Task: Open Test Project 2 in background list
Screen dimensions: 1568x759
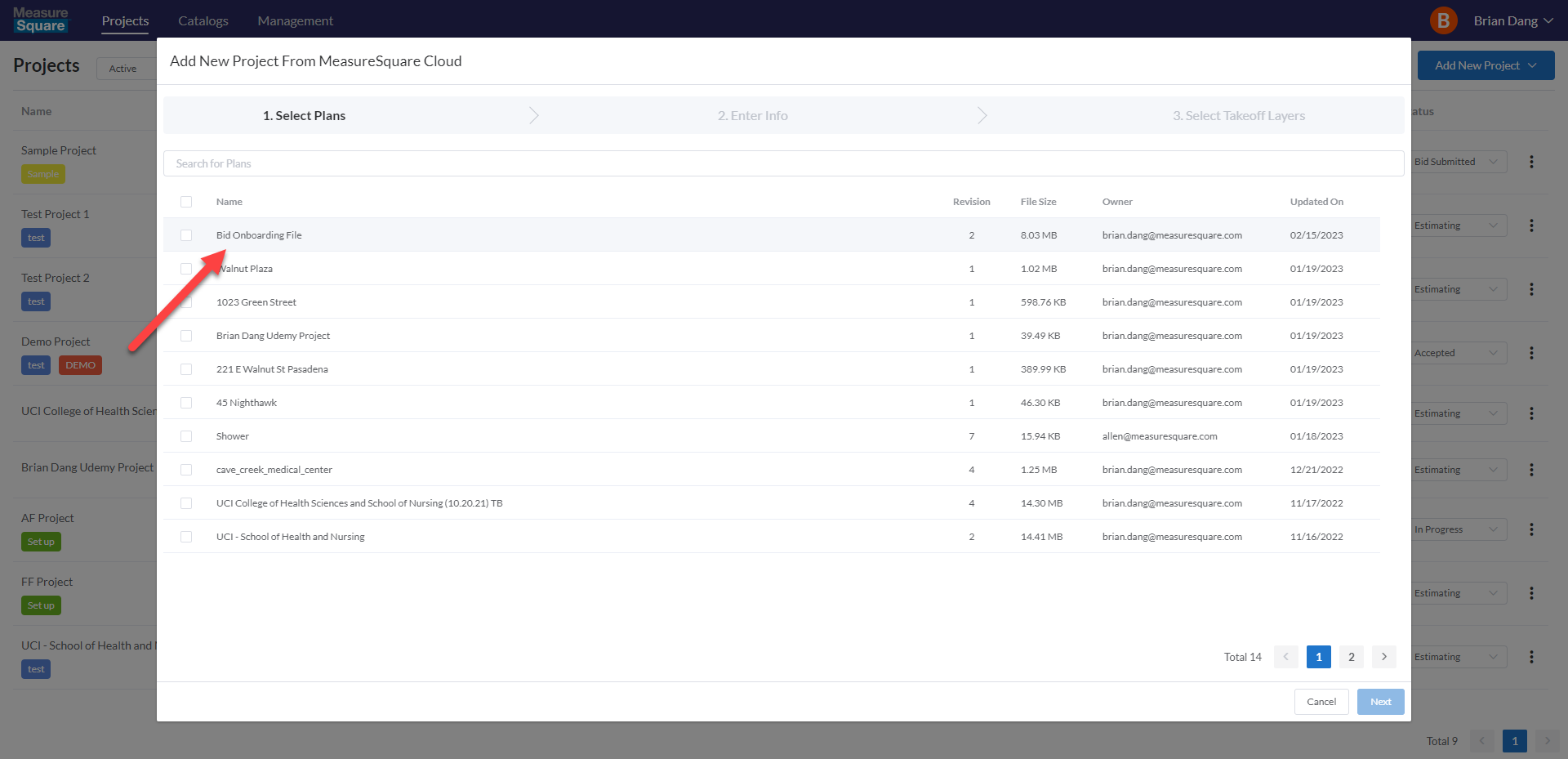Action: [56, 278]
